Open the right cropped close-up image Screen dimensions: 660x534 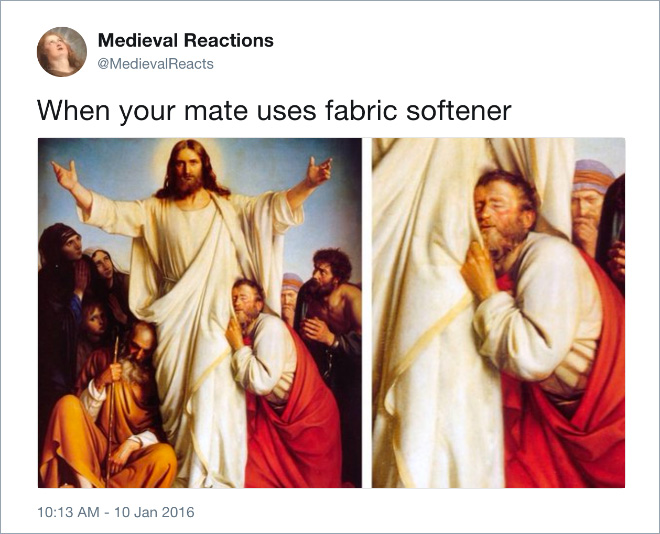pos(498,313)
